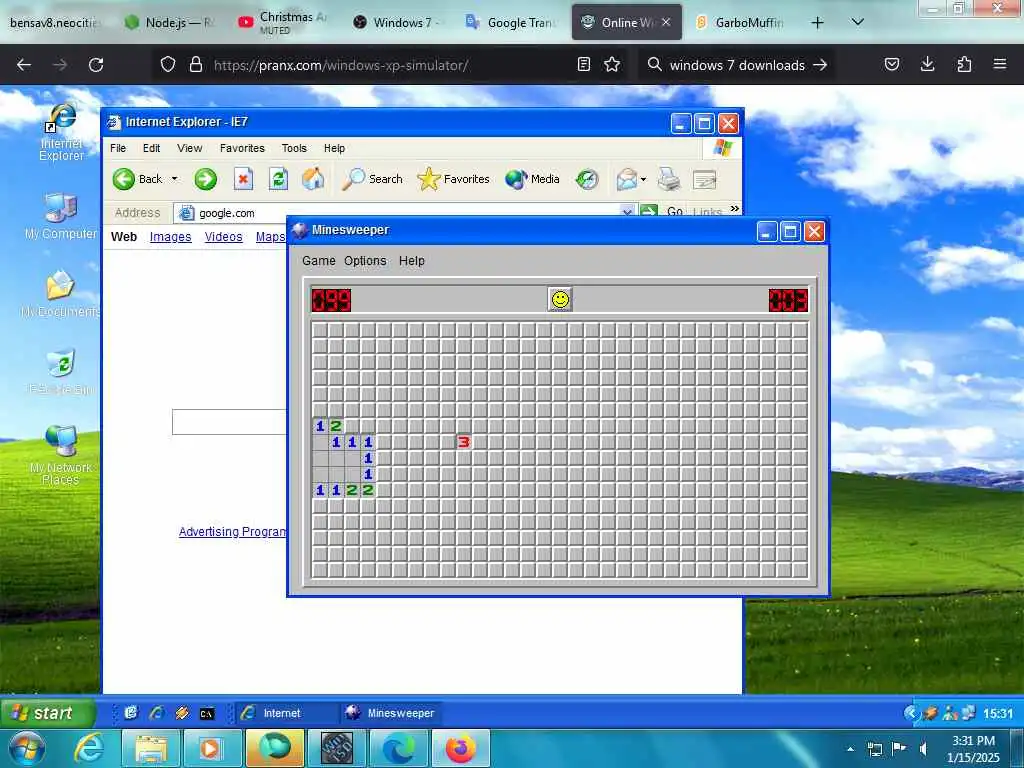Click the Advertising Programs link
The width and height of the screenshot is (1024, 768).
pyautogui.click(x=232, y=532)
